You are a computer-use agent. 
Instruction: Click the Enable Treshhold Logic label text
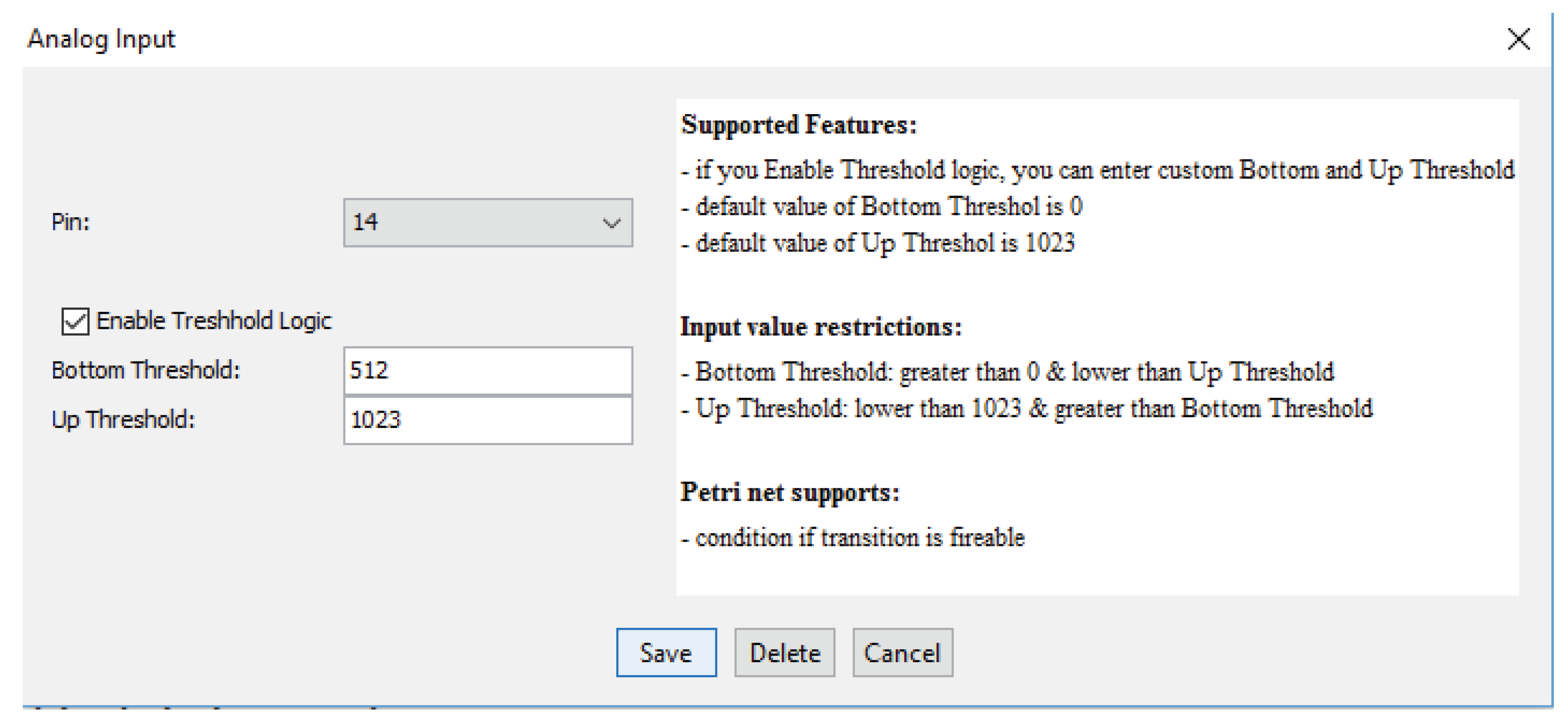click(x=214, y=321)
